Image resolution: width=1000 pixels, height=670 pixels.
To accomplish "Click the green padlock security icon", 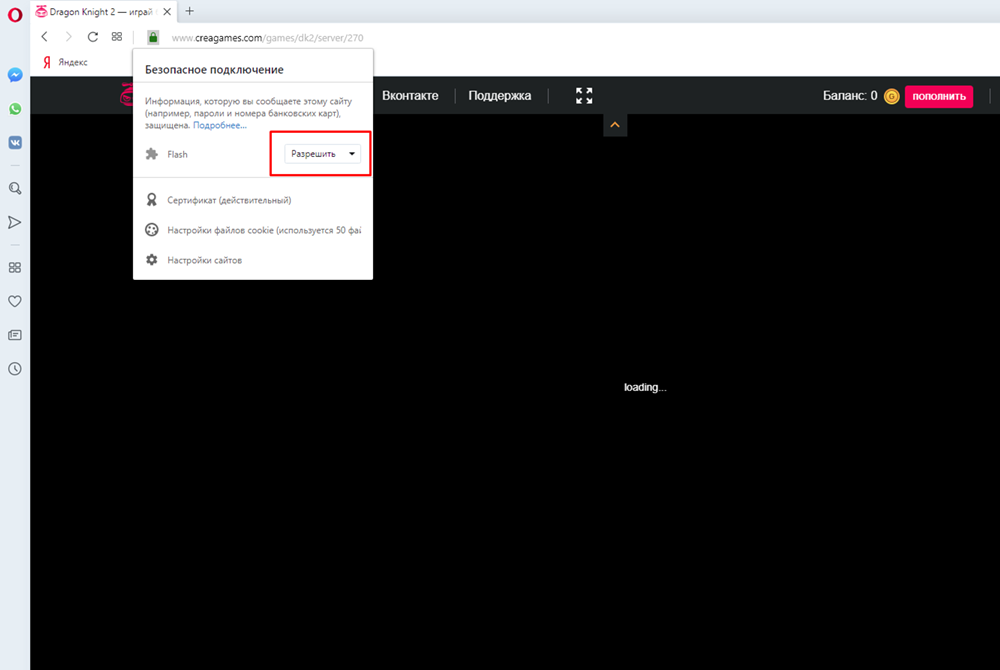I will (152, 37).
